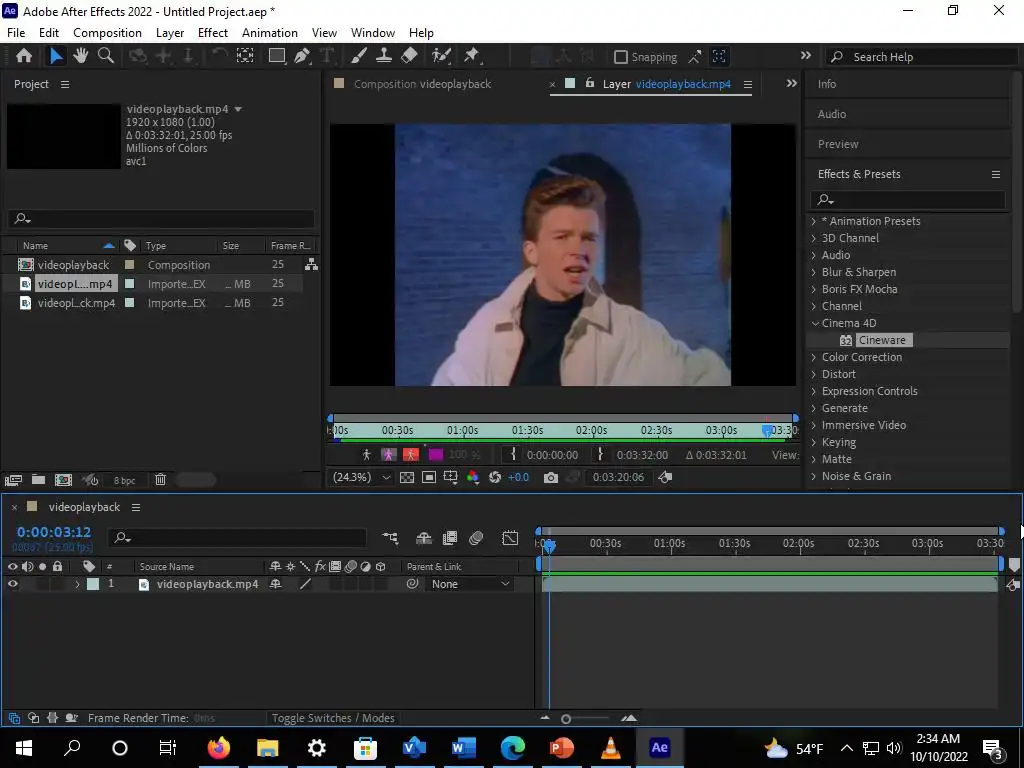Viewport: 1024px width, 768px height.
Task: Click the new composition icon in Project panel
Action: (x=63, y=480)
